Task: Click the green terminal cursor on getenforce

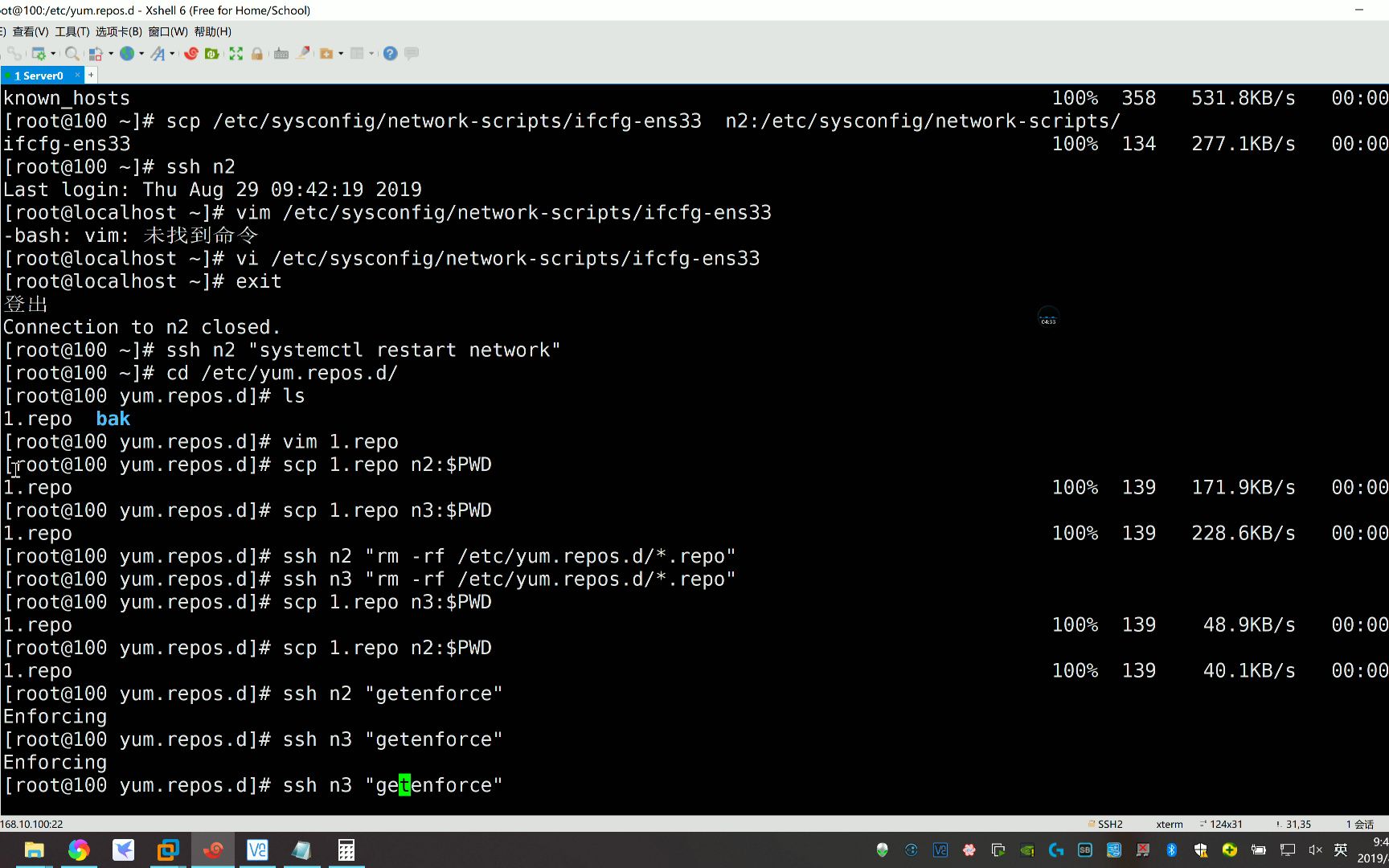Action: coord(404,785)
